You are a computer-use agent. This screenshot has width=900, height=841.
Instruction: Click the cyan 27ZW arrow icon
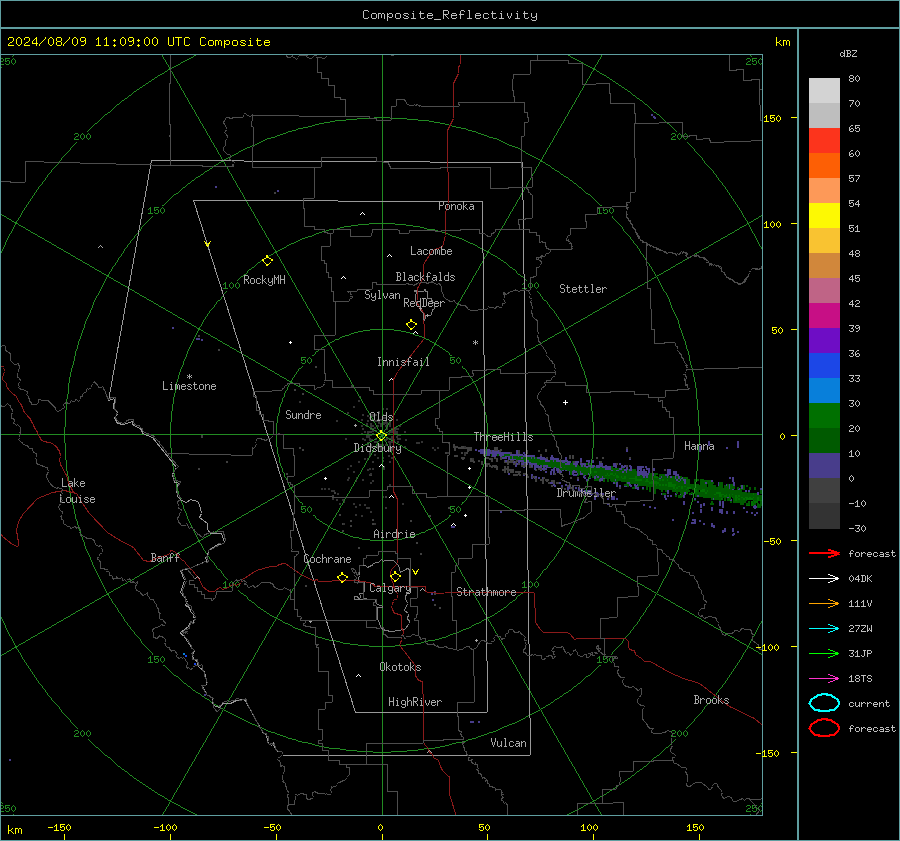coord(824,629)
